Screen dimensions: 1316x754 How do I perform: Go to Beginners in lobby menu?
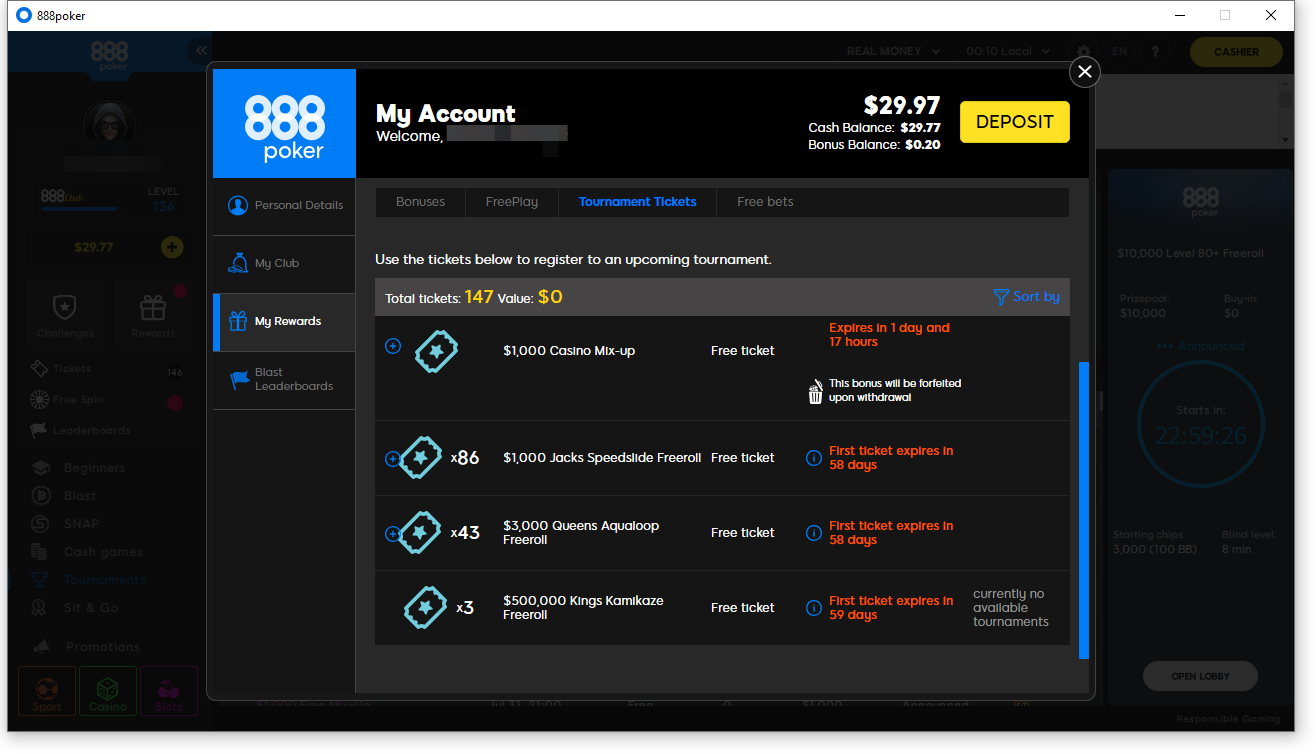click(94, 468)
